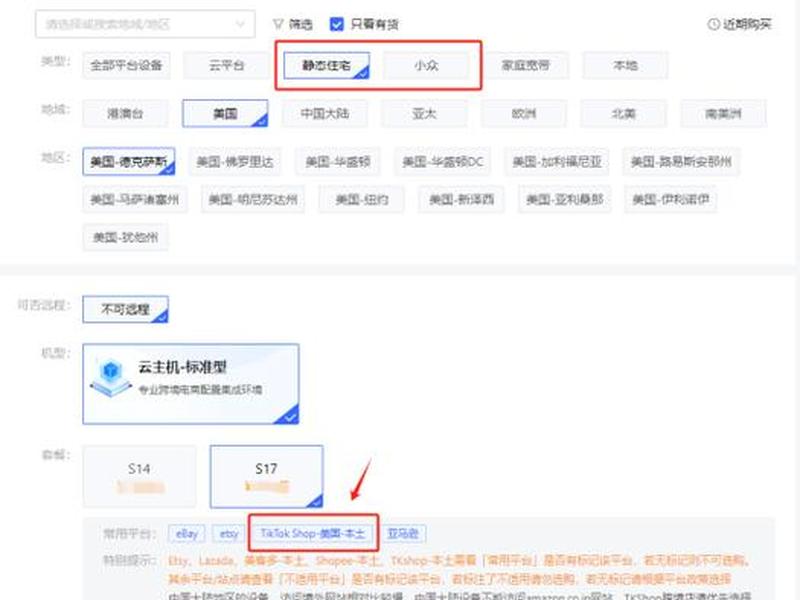Screen dimensions: 800x600
Task: Select the 云主机-标准型 machine card
Action: click(x=191, y=384)
